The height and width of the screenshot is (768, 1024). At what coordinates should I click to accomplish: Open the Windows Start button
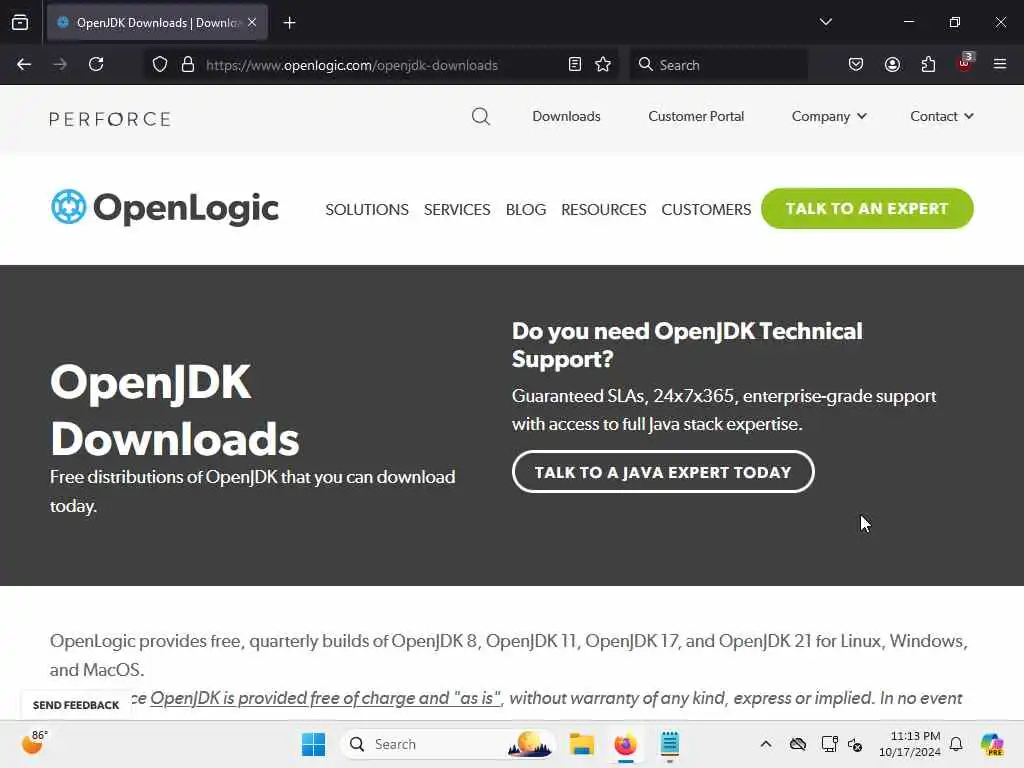(313, 744)
